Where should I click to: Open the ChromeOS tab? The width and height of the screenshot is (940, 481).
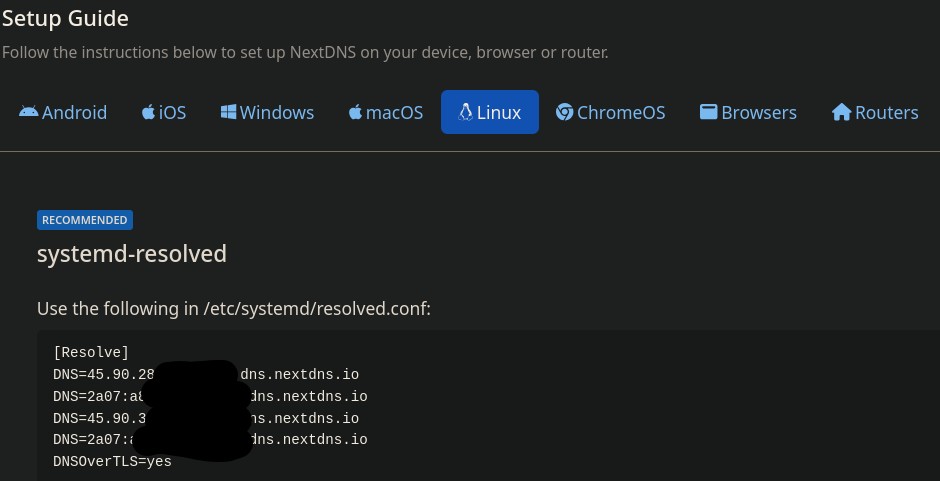click(621, 112)
